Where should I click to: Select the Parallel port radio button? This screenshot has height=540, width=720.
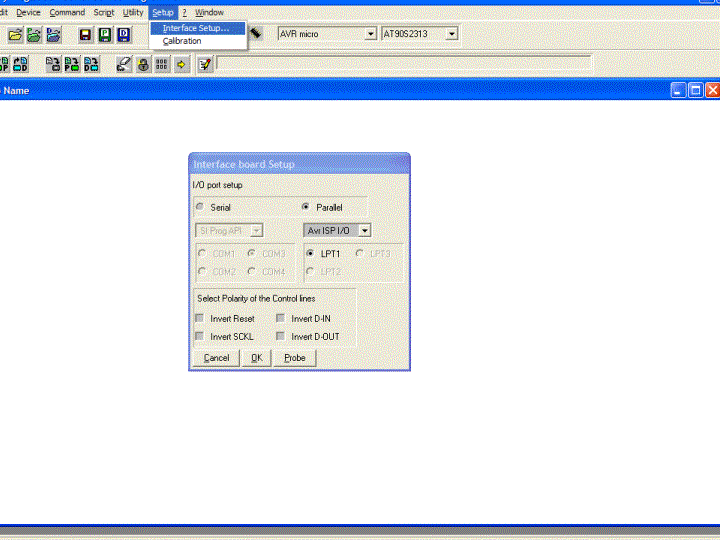tap(306, 207)
